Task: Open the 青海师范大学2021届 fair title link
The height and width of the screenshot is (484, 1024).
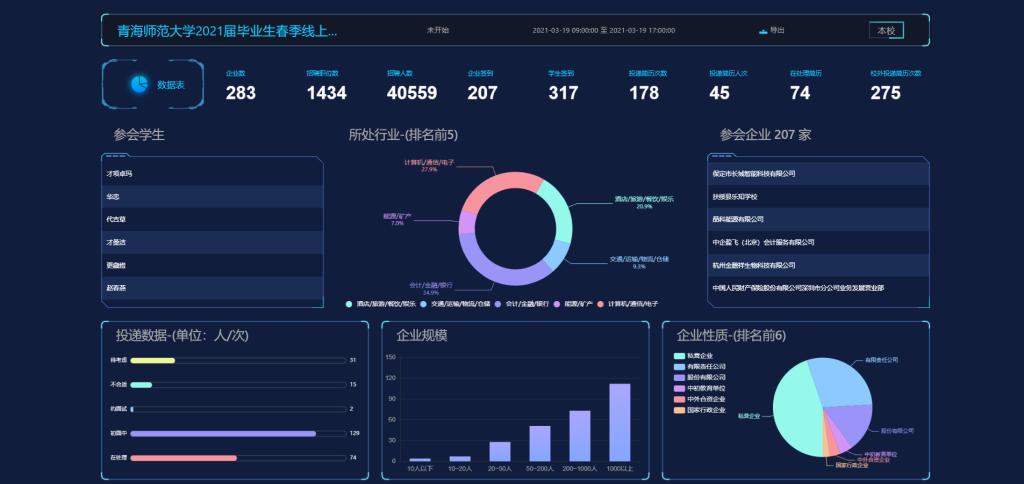Action: 227,31
